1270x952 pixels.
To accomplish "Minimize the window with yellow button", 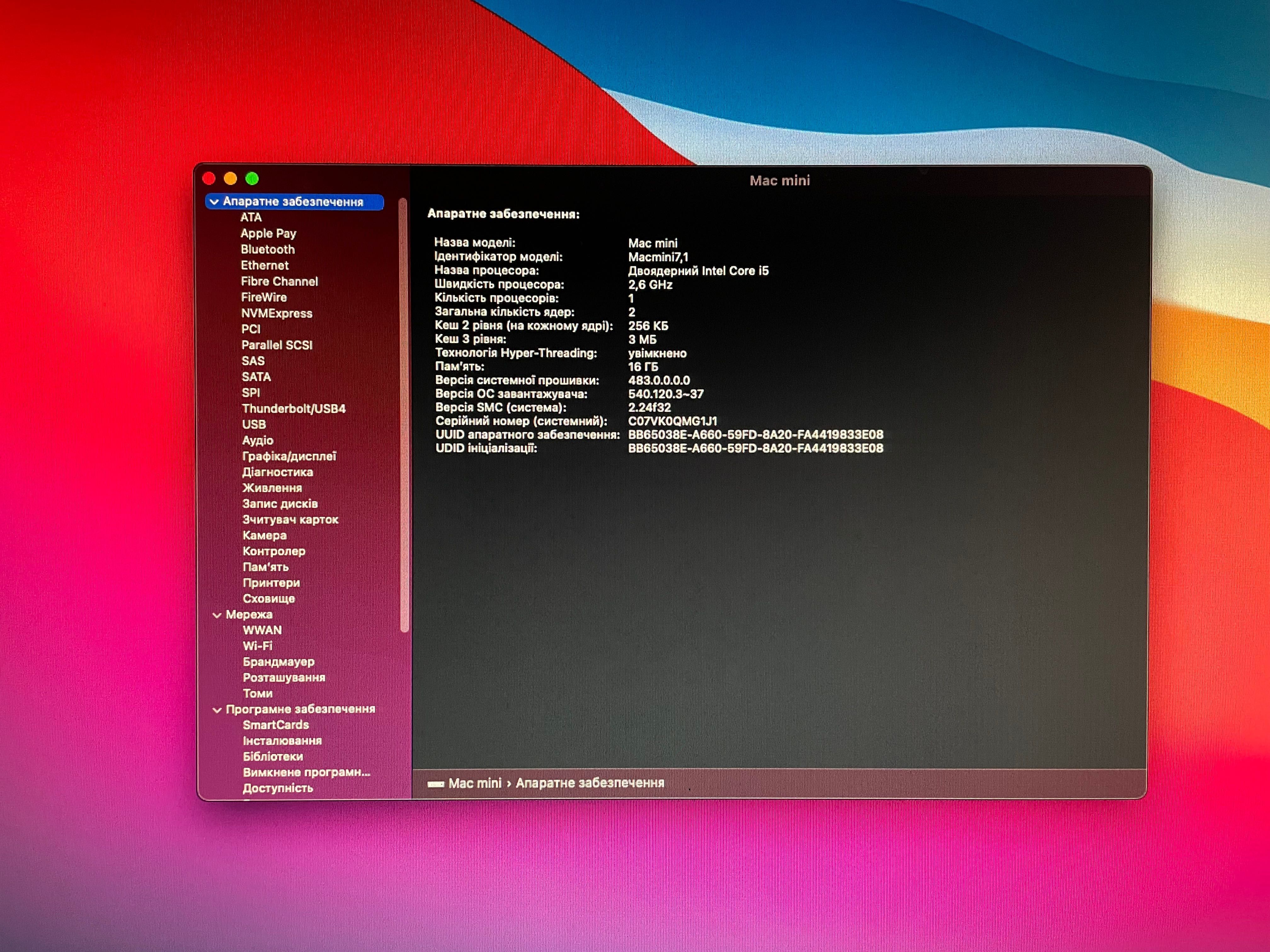I will tap(230, 178).
